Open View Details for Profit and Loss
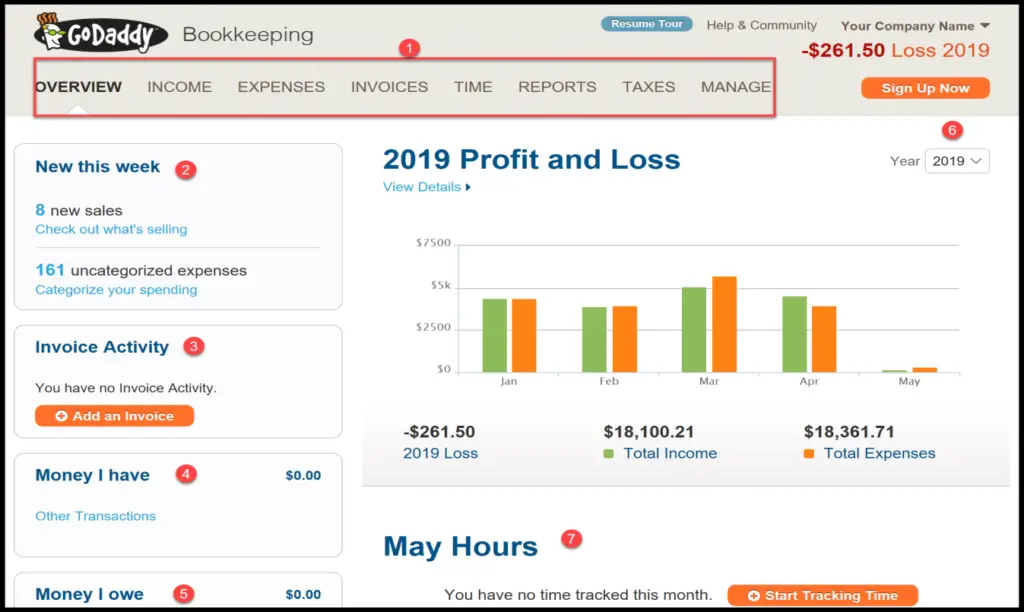This screenshot has height=612, width=1024. click(x=426, y=187)
